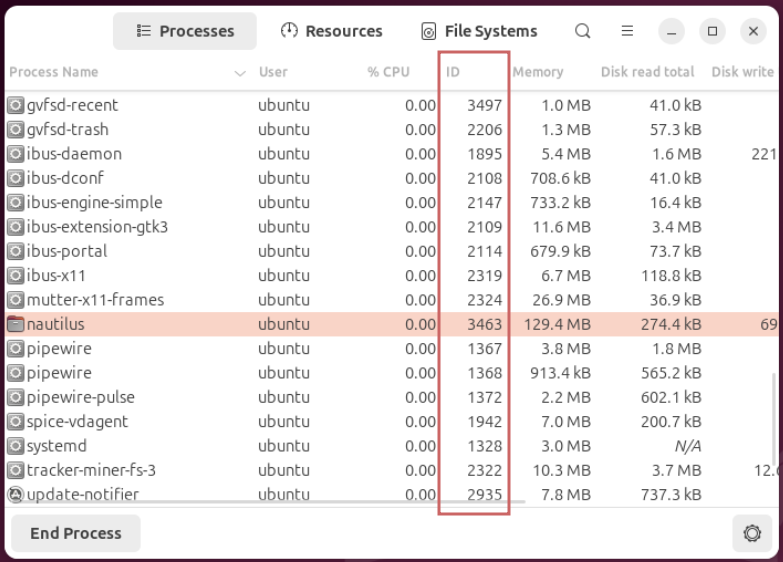Screen dimensions: 783x562
Task: Select the ibus-extension-gtk3 process name
Action: (97, 226)
